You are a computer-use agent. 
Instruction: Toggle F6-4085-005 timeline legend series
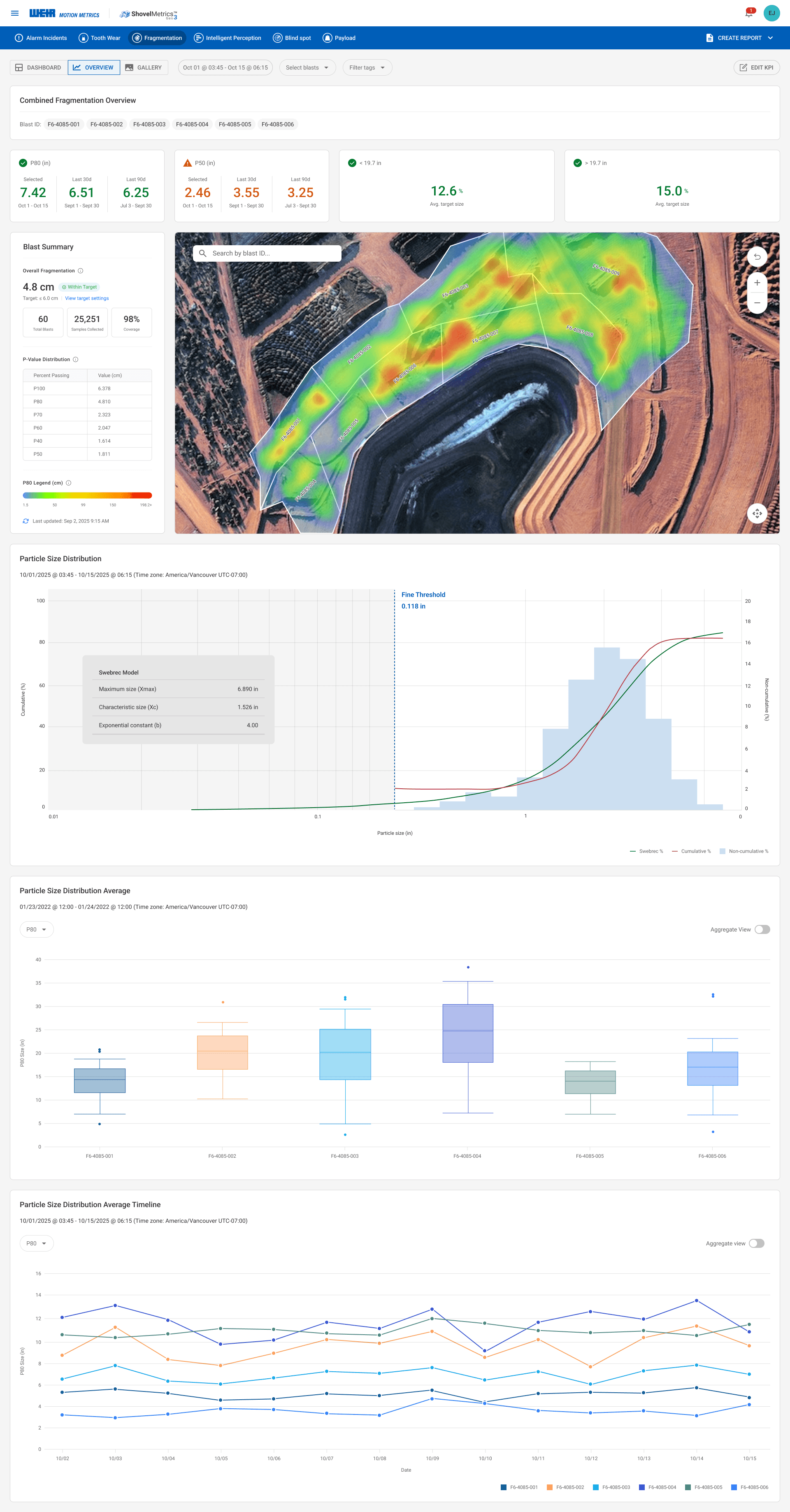(704, 1487)
